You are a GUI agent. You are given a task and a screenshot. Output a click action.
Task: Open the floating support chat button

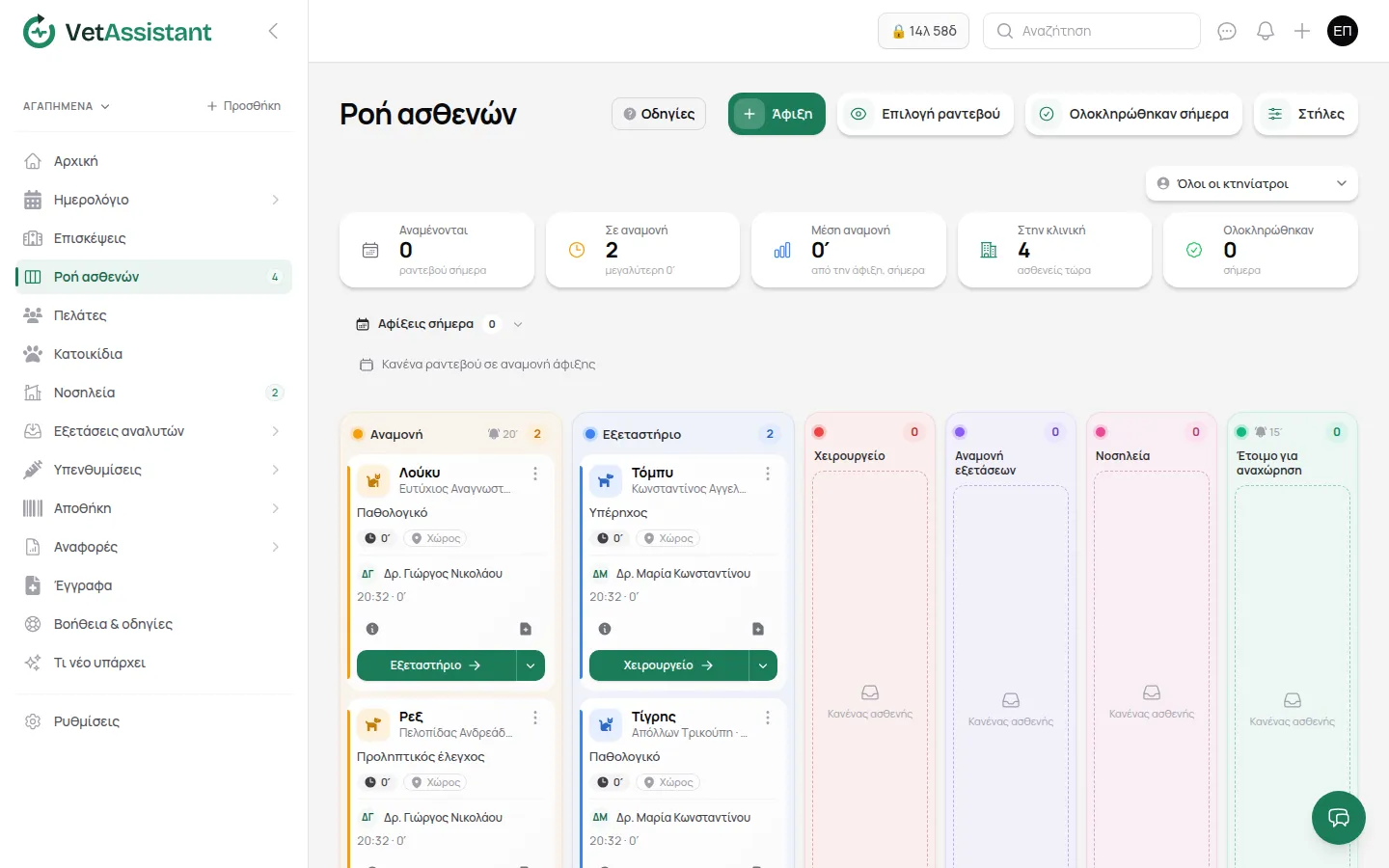pos(1339,818)
